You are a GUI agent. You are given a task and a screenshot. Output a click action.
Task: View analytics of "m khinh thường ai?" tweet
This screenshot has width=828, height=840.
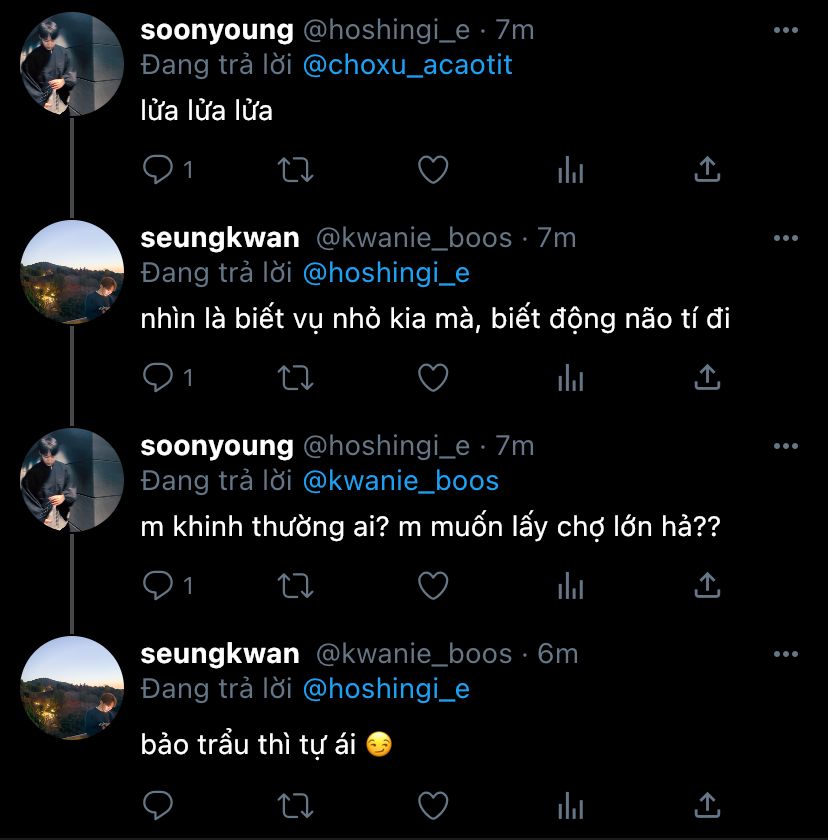[x=570, y=586]
